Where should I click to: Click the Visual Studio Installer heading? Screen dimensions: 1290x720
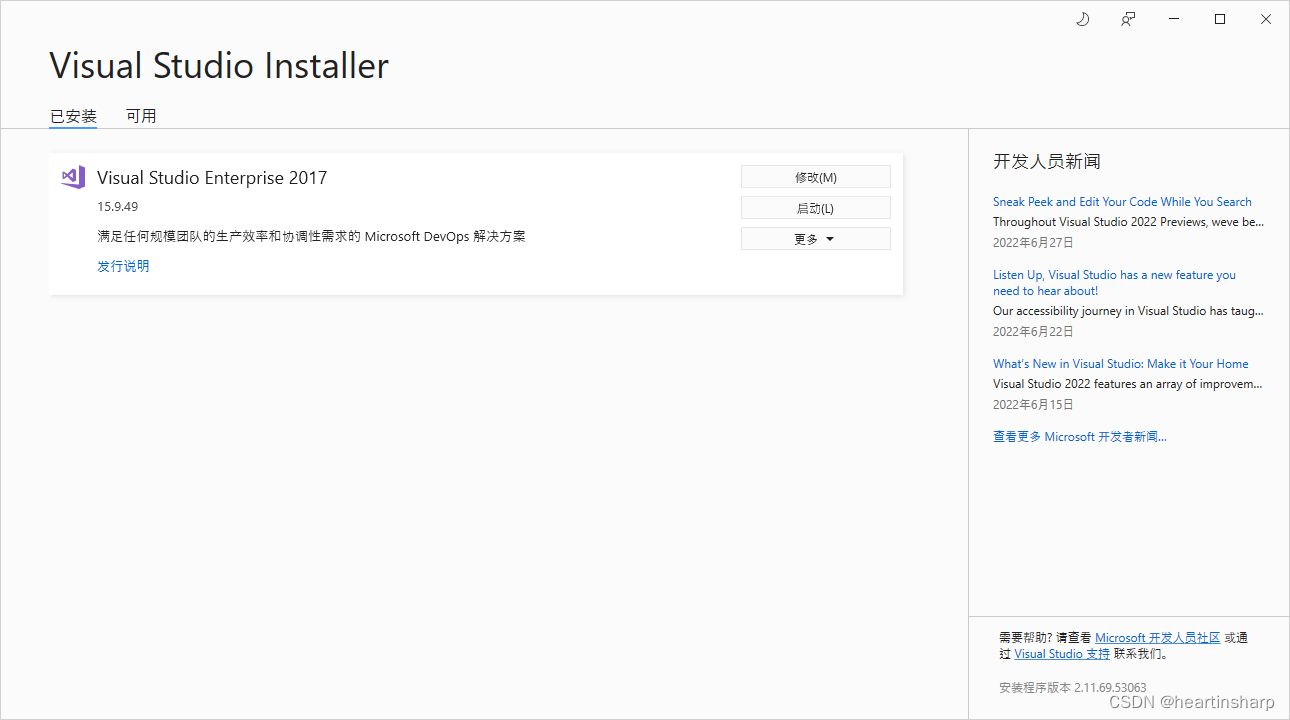(219, 66)
